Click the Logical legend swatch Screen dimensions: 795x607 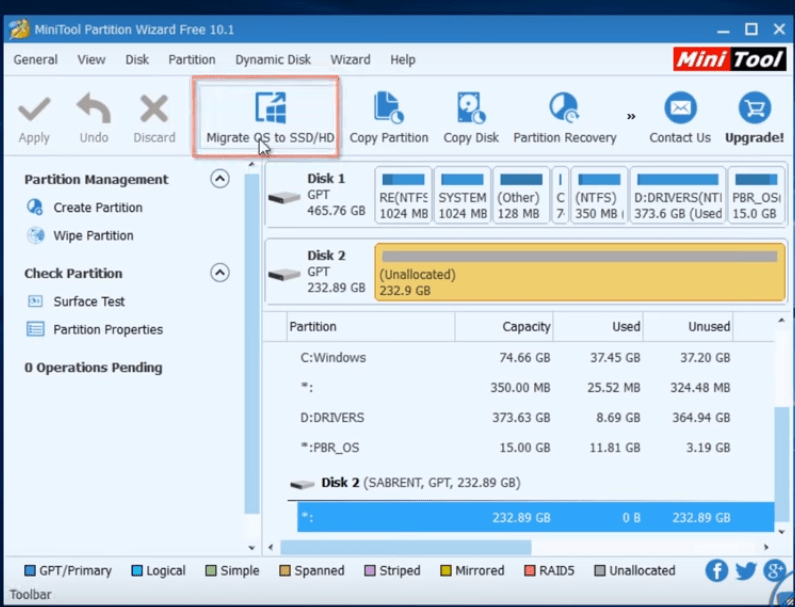(x=137, y=571)
